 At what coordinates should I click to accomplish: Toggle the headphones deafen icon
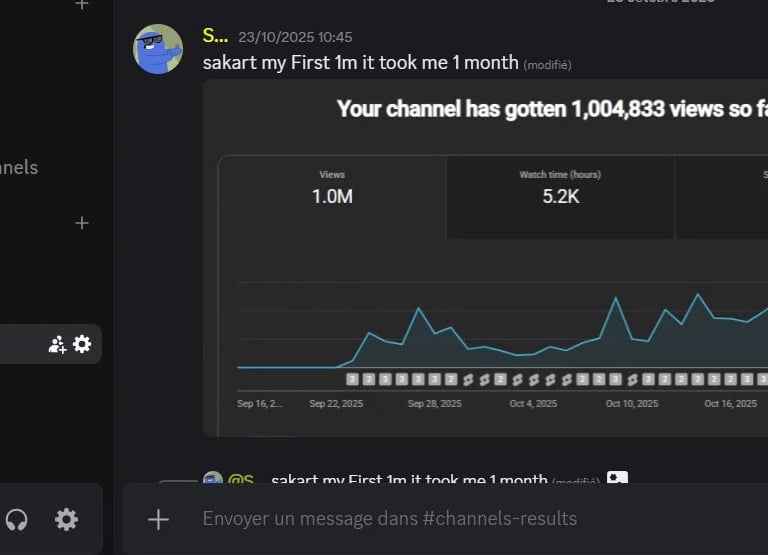tap(16, 519)
